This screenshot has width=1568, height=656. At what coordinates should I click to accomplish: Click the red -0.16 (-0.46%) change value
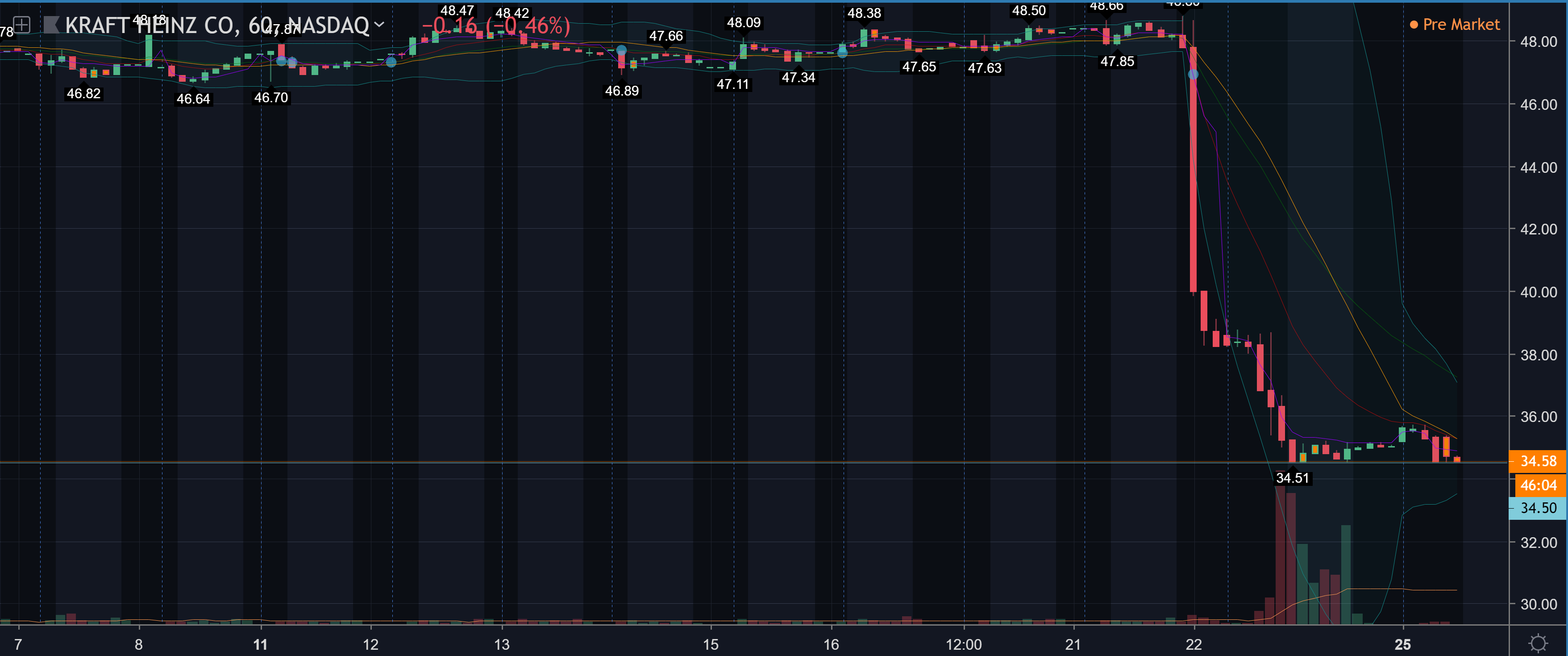click(496, 25)
